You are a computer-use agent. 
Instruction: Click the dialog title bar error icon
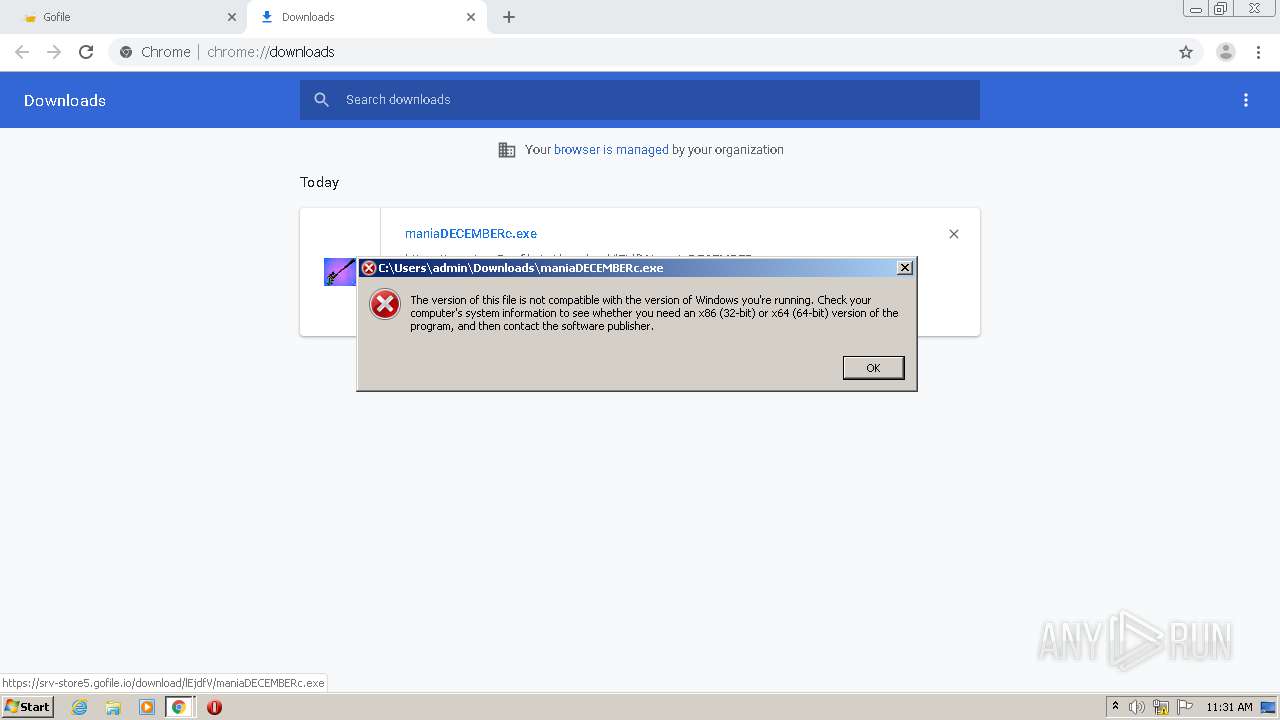368,268
